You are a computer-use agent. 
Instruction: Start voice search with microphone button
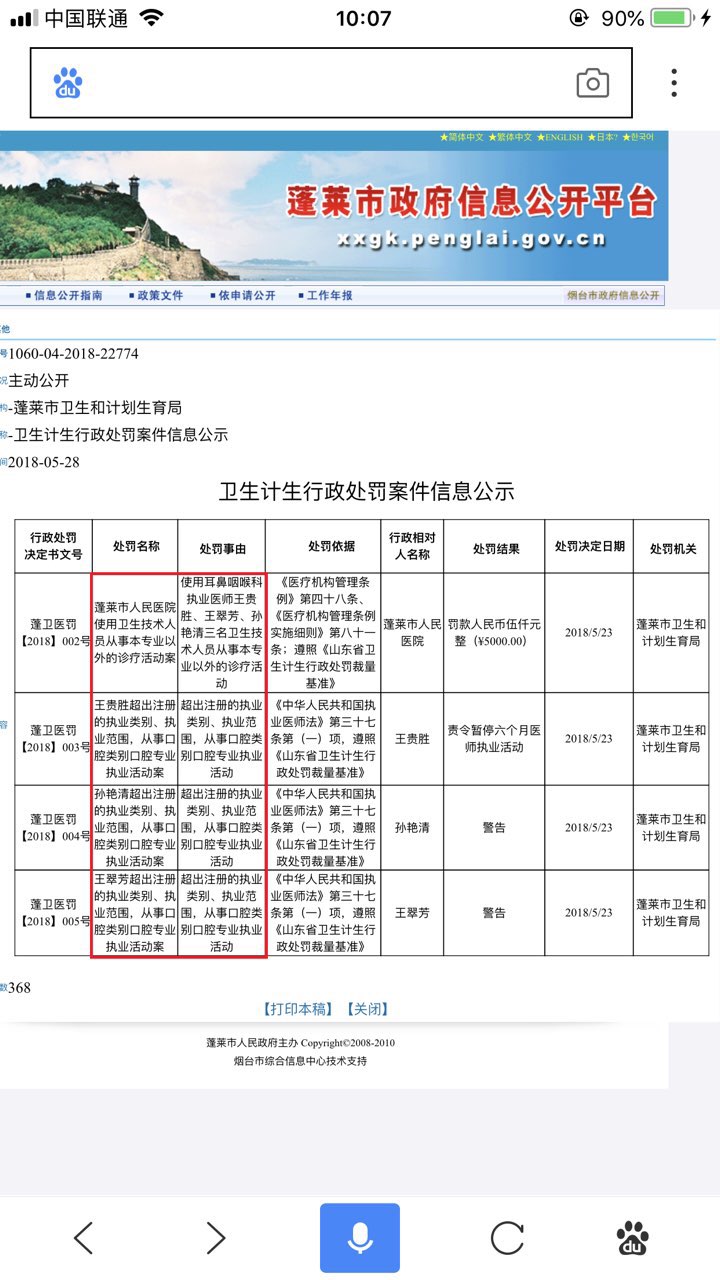pyautogui.click(x=360, y=1238)
